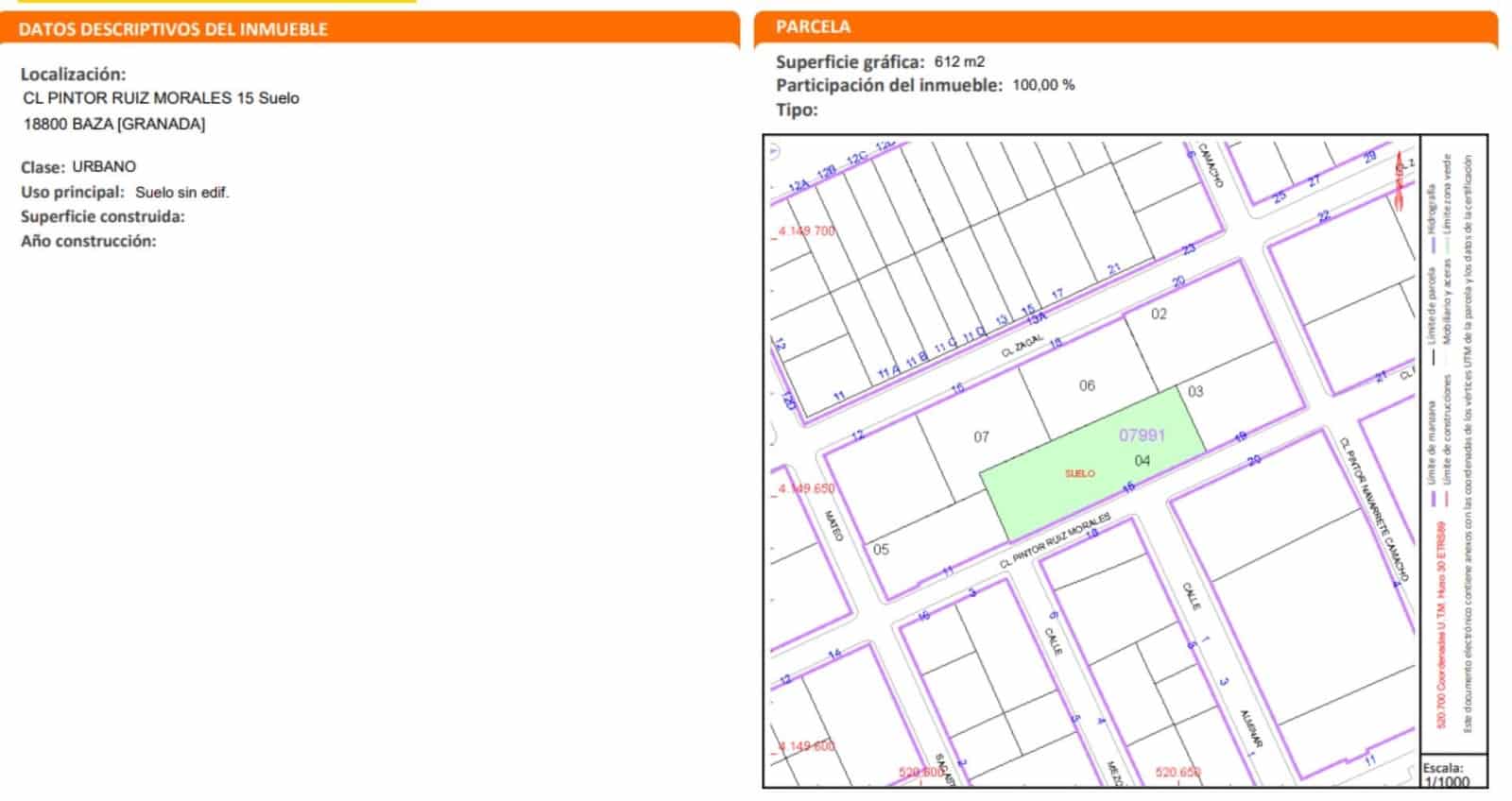Click the DATOS DESCRIPTIVOS DEL INMUEBLE header

[x=173, y=29]
